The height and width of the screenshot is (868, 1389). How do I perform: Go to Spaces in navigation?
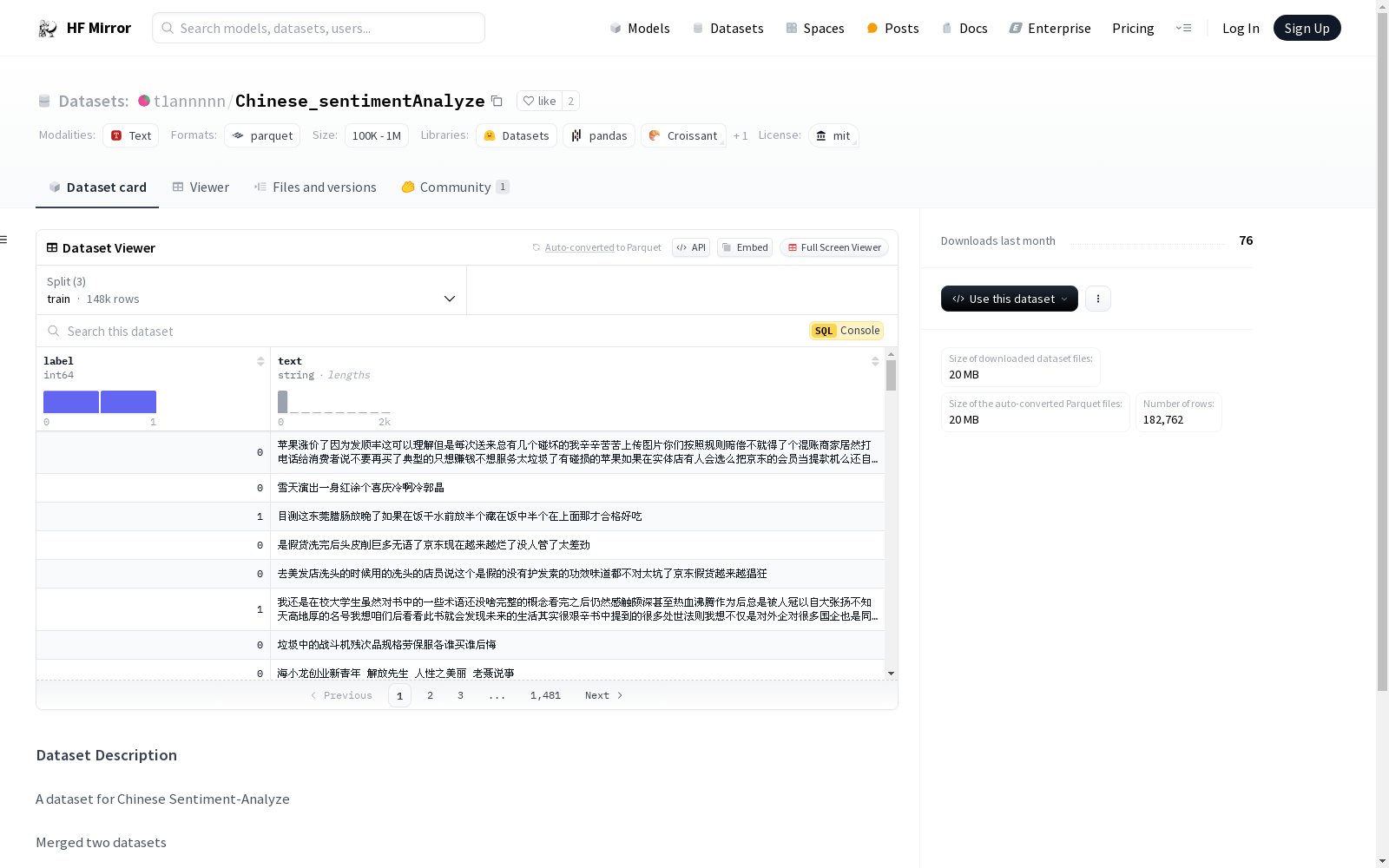point(815,29)
